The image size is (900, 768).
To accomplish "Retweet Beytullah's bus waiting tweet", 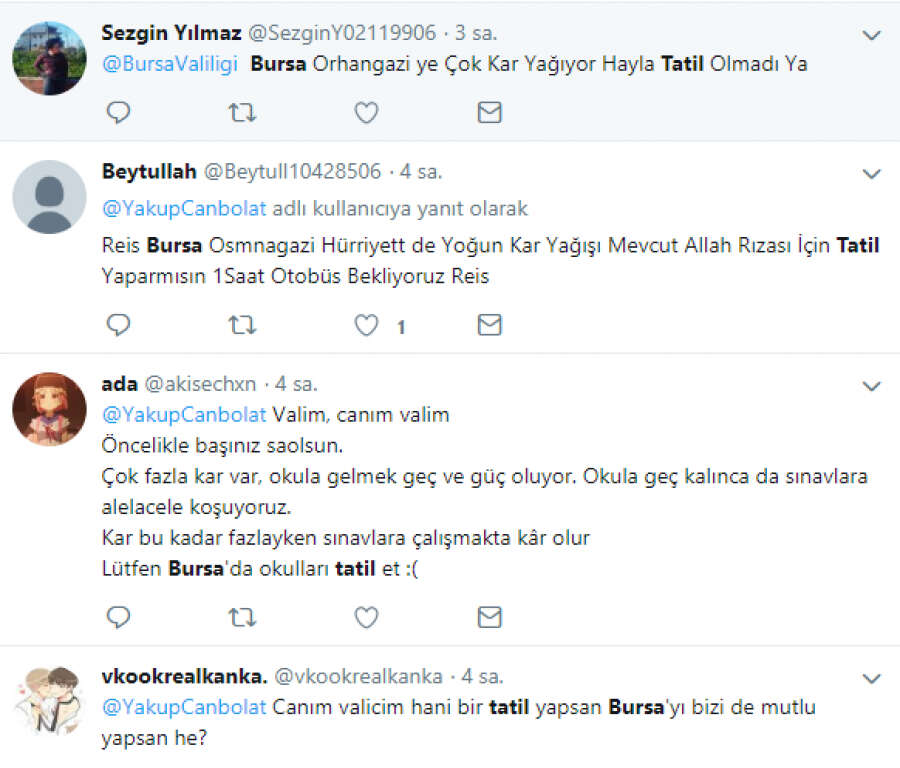I will [x=242, y=325].
